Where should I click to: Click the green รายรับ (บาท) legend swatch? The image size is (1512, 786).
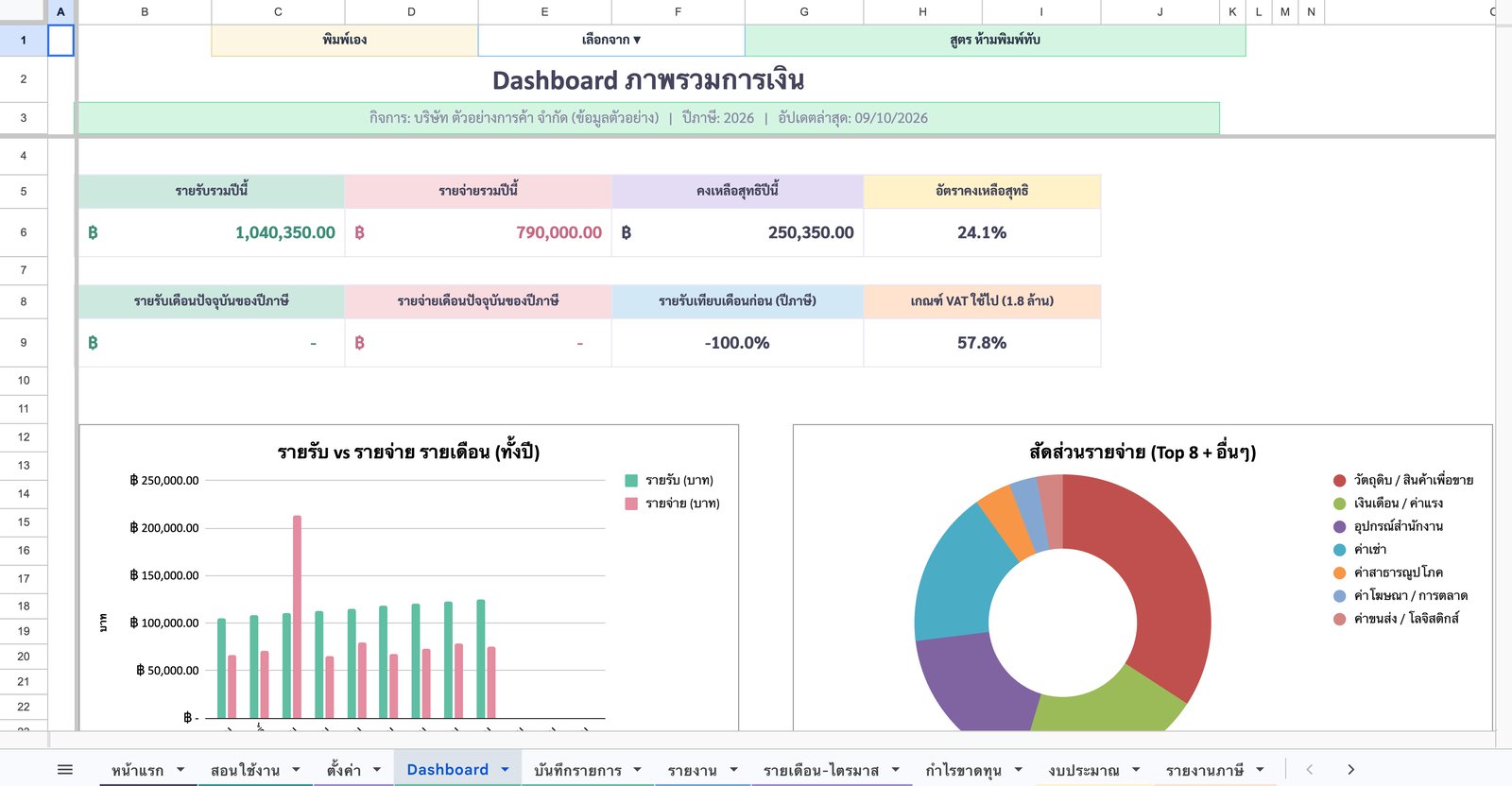point(631,481)
